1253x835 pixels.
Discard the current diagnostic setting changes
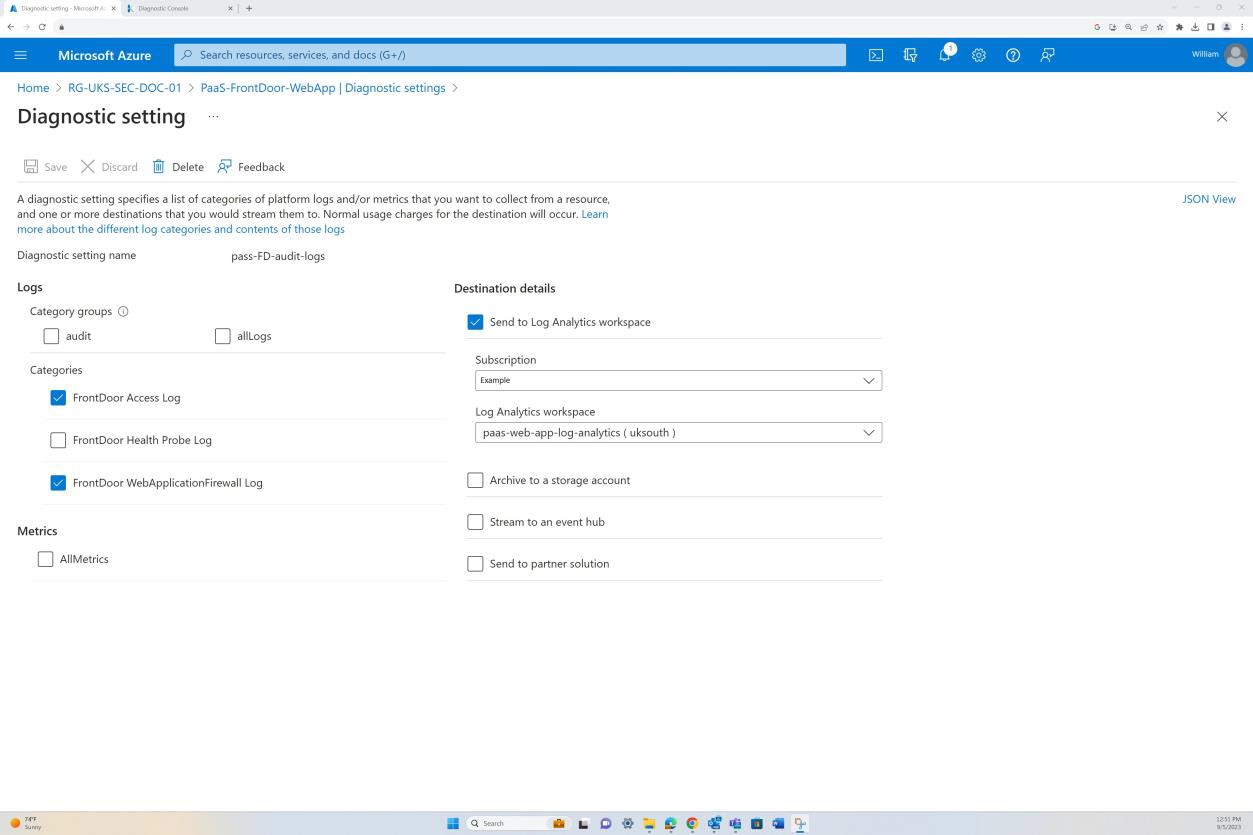[x=108, y=167]
